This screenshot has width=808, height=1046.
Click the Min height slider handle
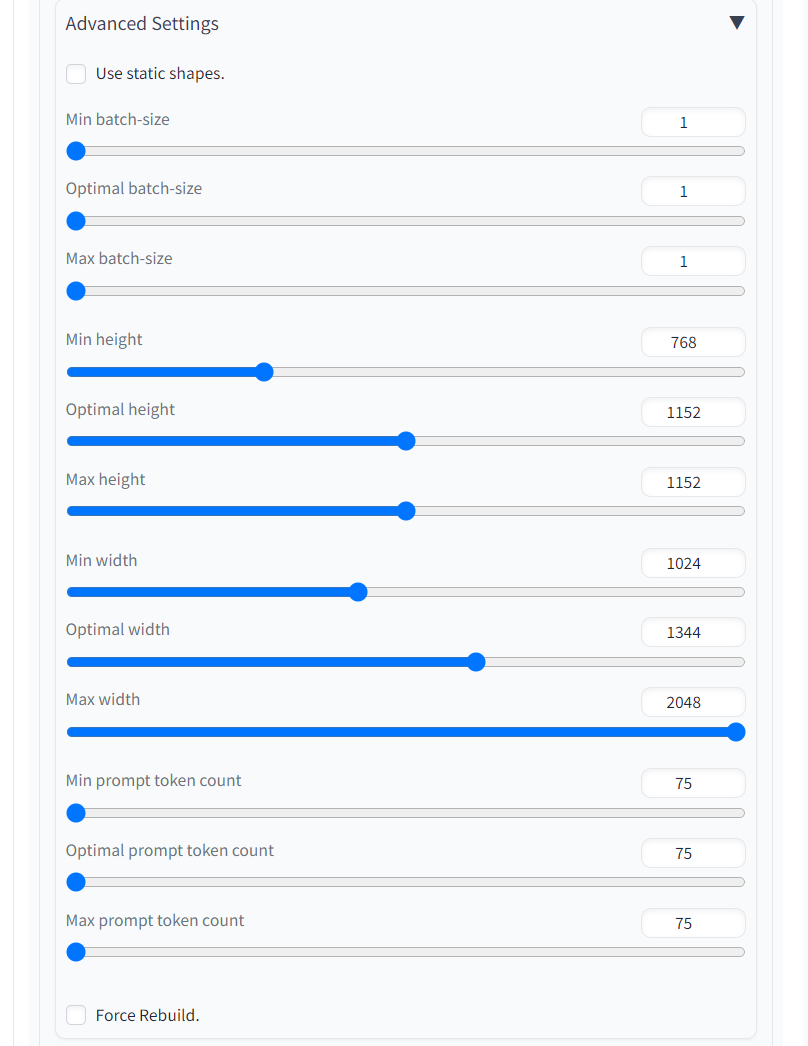pos(264,372)
